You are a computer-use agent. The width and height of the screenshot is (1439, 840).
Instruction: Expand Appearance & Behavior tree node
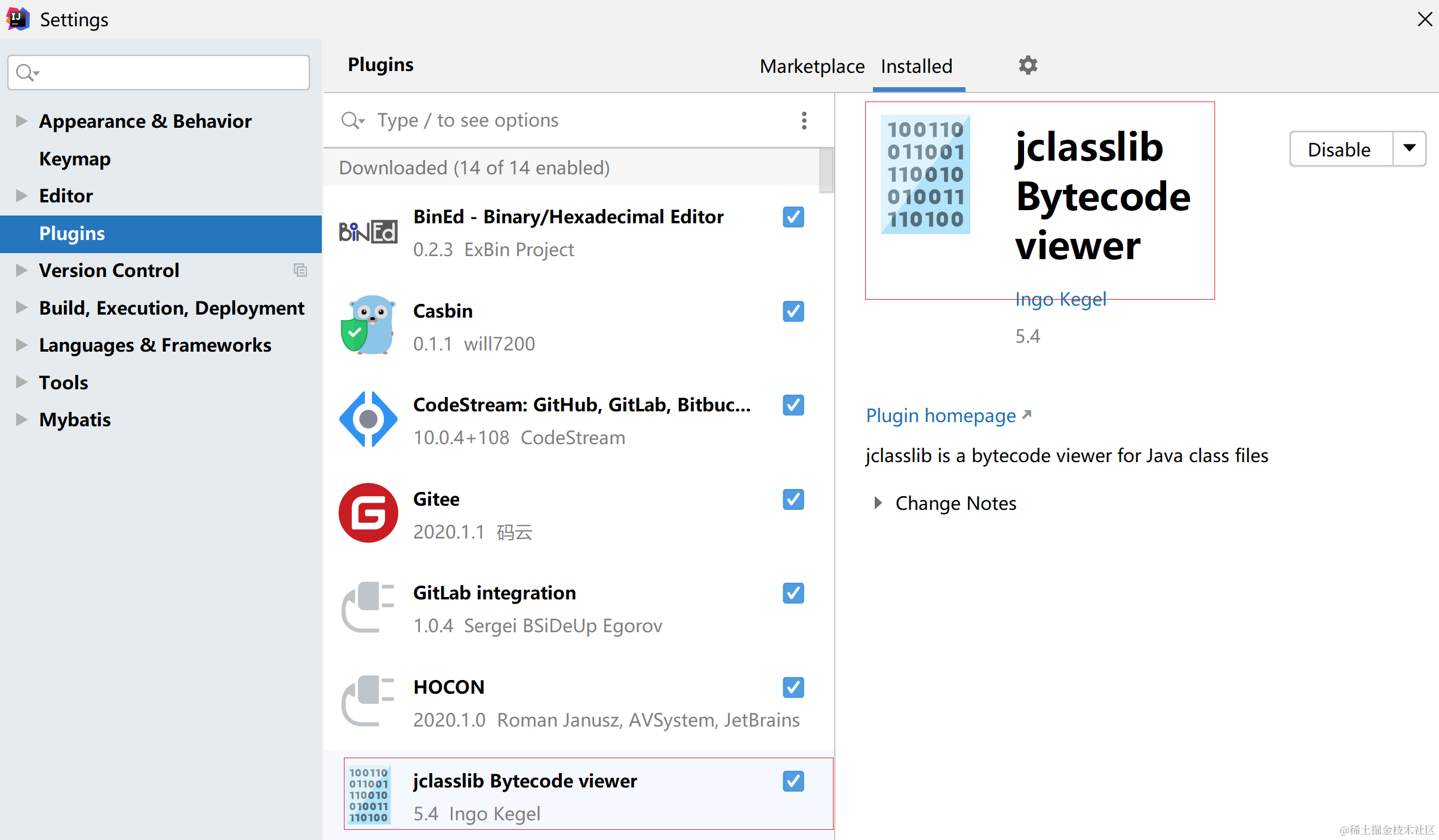(21, 121)
